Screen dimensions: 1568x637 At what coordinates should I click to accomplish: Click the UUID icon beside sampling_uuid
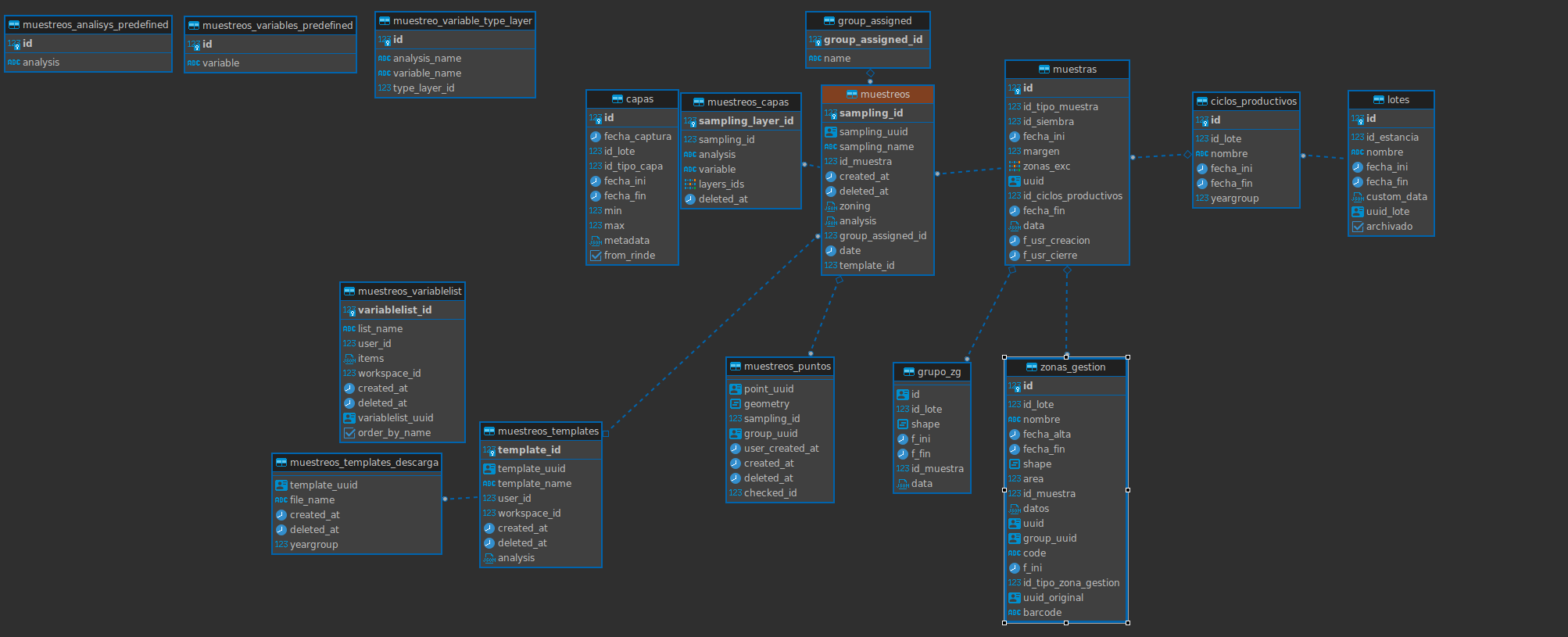831,132
